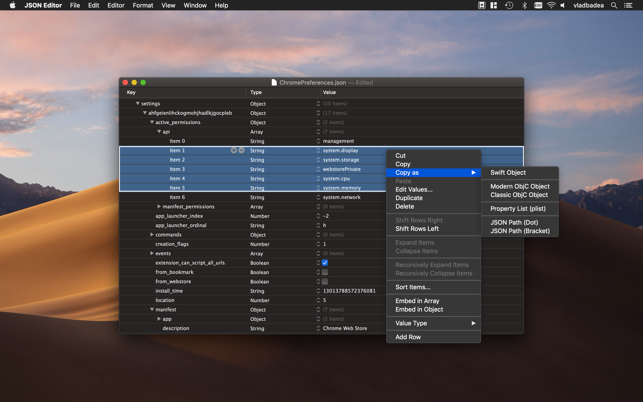Open the View menu

click(x=168, y=5)
